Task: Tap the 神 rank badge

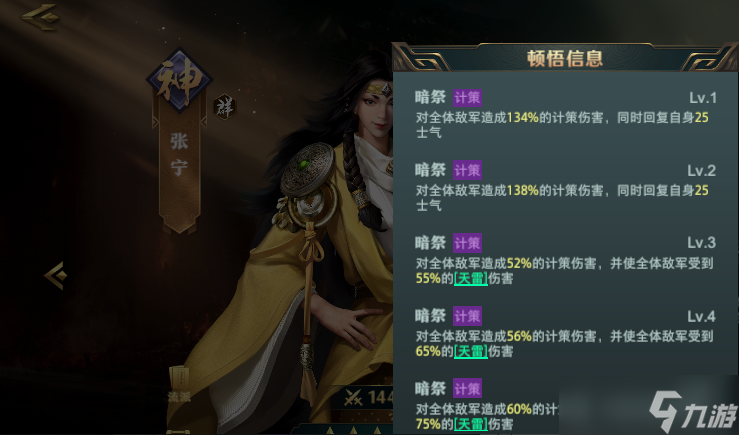Action: (x=179, y=81)
